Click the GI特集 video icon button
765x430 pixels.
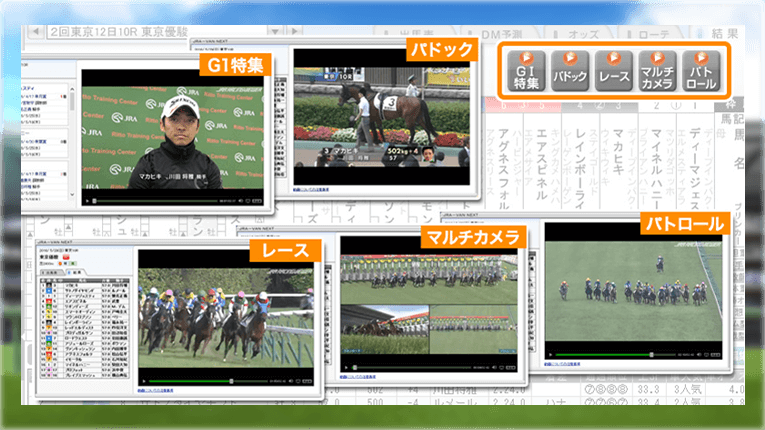(x=526, y=71)
